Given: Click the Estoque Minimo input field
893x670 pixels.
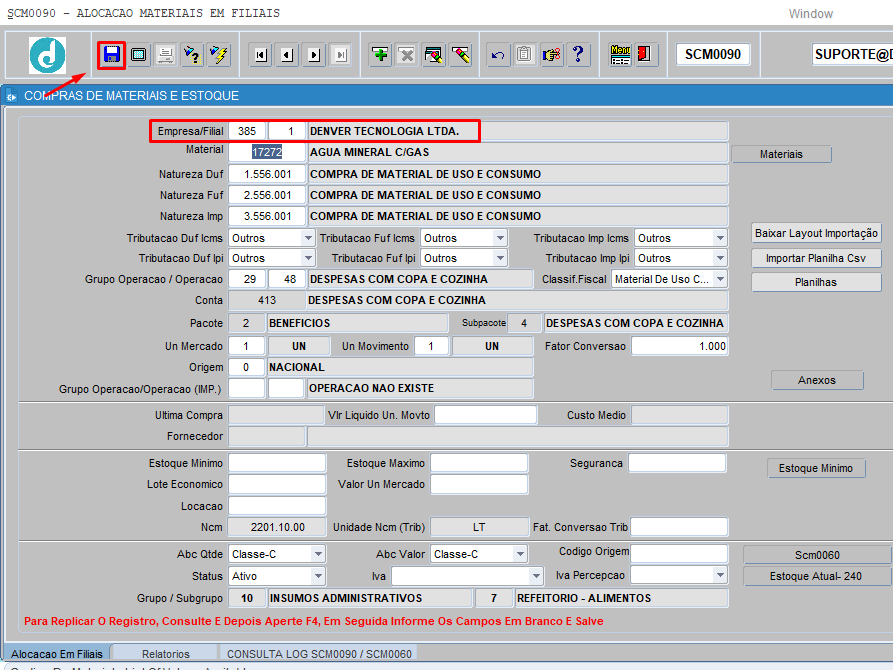Looking at the screenshot, I should (277, 463).
